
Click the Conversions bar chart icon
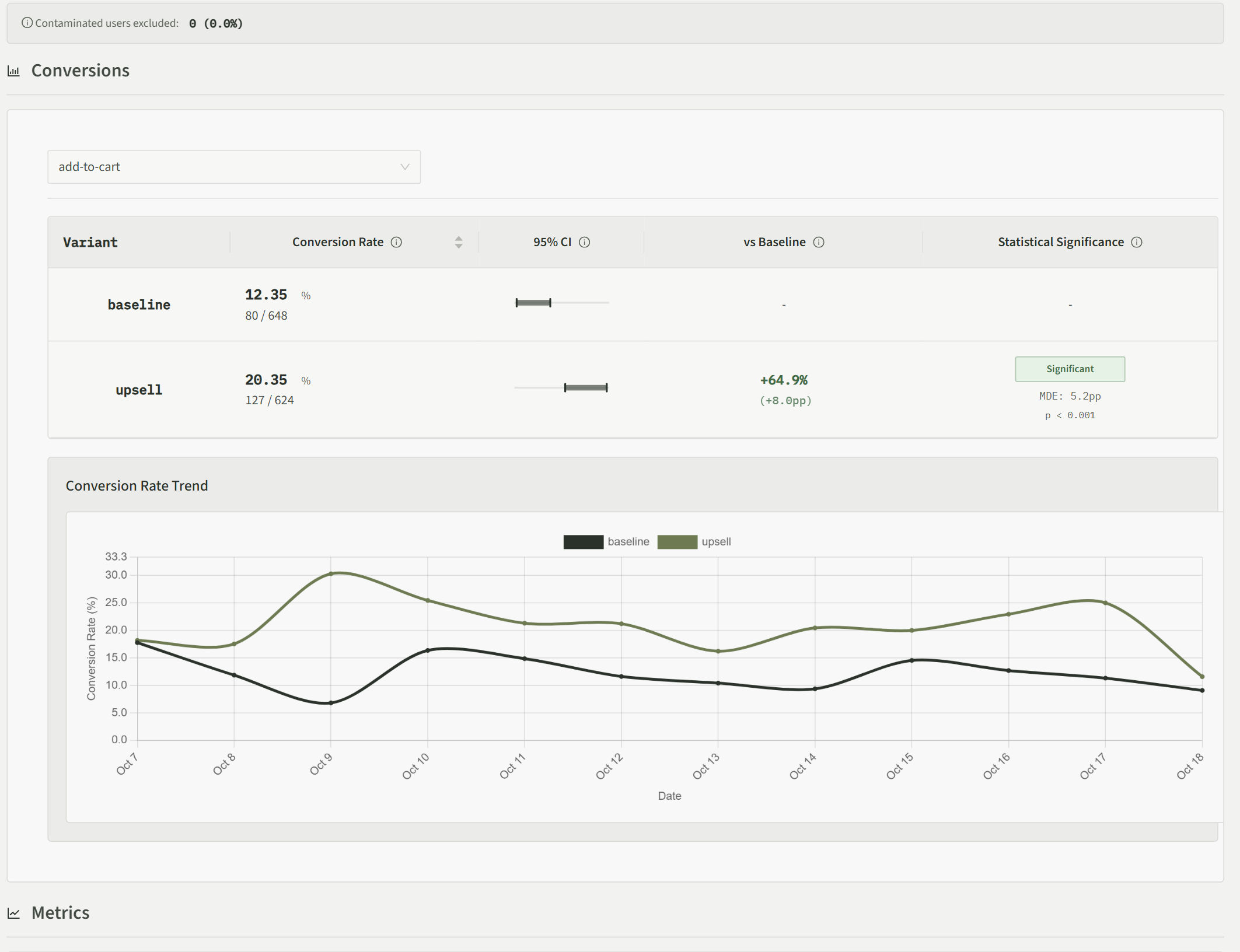13,71
